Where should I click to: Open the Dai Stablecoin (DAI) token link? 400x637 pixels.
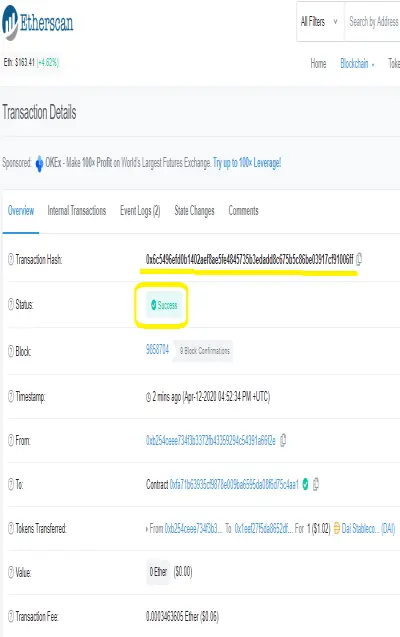pos(368,529)
